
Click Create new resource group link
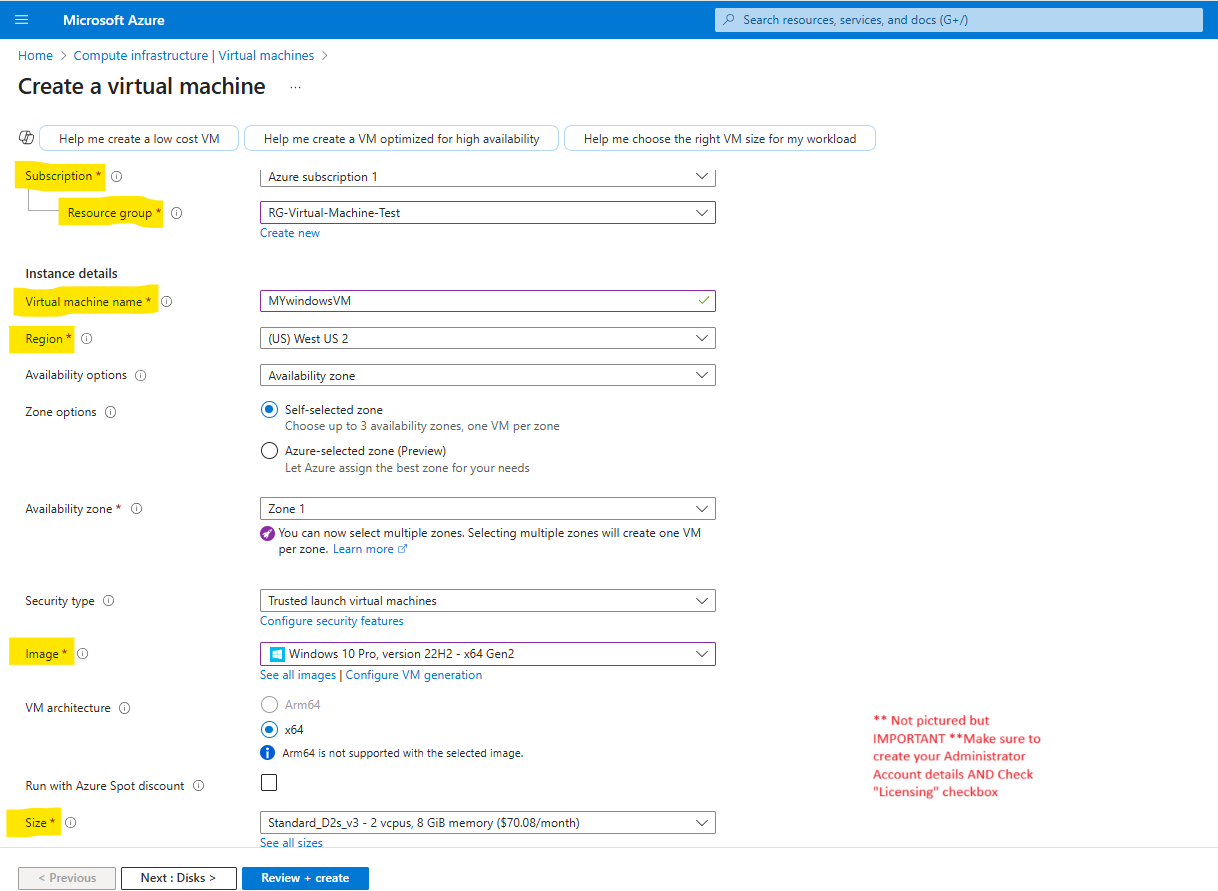point(290,233)
